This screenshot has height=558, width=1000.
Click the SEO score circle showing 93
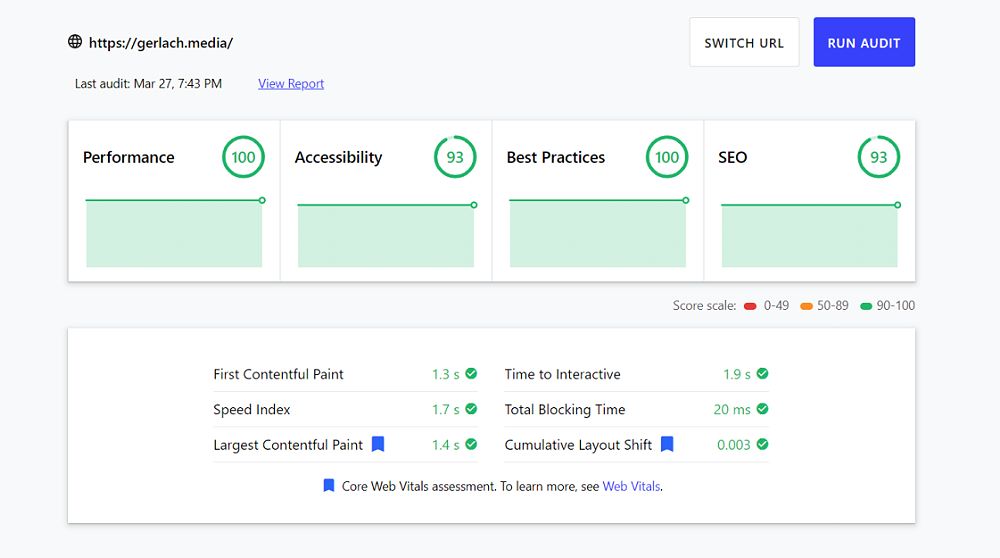879,157
